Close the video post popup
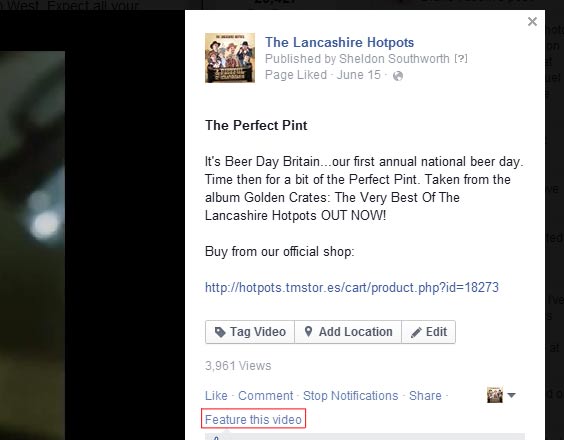Screen dimensions: 564x440 tap(532, 22)
